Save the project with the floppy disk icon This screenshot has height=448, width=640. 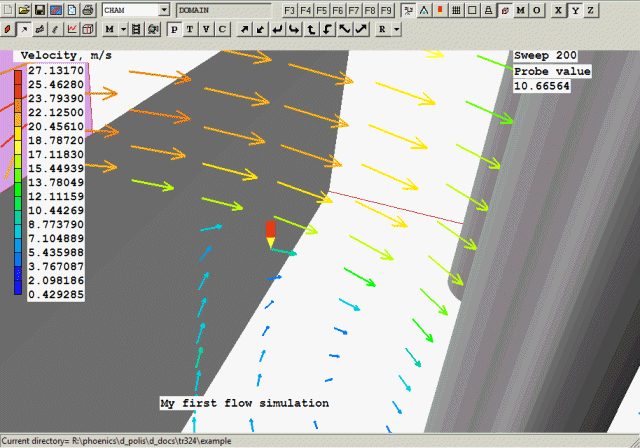39,9
